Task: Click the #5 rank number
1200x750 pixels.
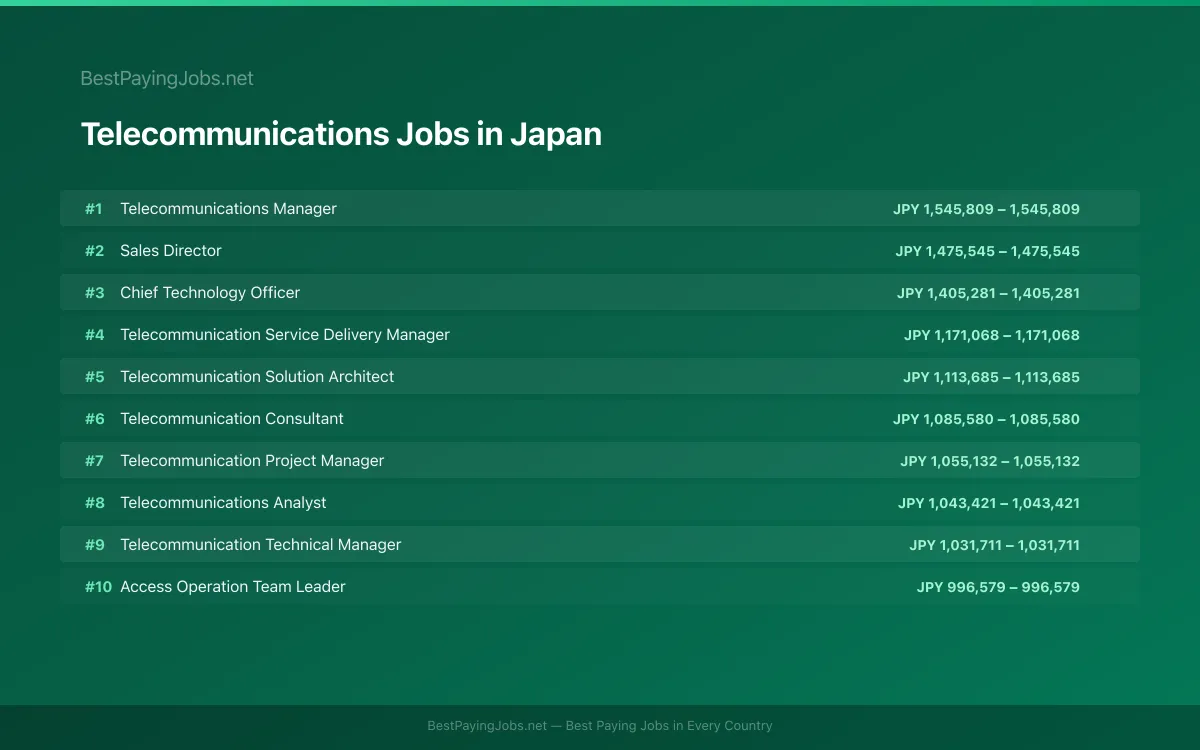Action: [94, 377]
